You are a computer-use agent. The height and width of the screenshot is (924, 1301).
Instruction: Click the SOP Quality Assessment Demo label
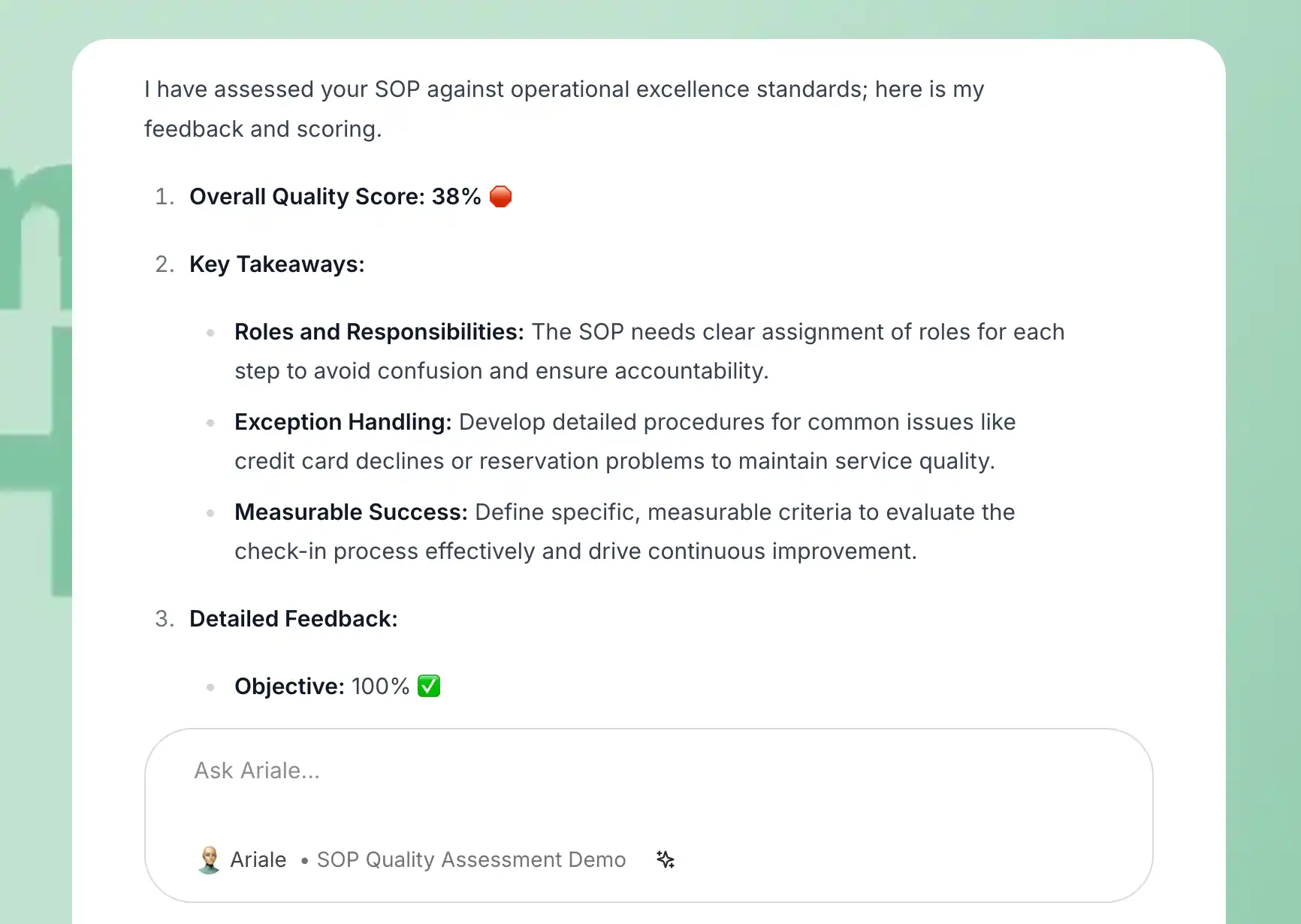coord(471,859)
